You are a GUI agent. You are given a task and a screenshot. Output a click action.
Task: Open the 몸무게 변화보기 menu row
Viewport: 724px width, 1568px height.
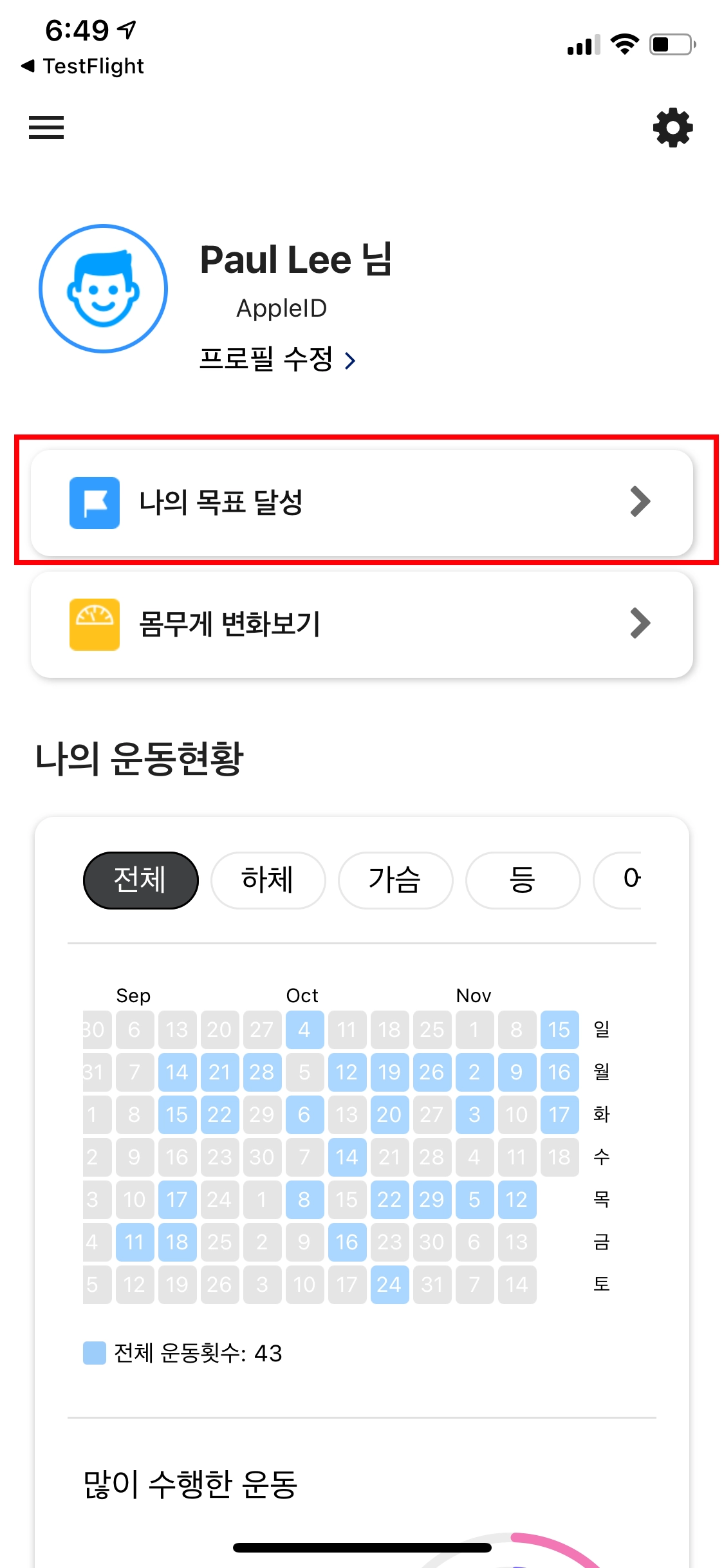pyautogui.click(x=362, y=624)
